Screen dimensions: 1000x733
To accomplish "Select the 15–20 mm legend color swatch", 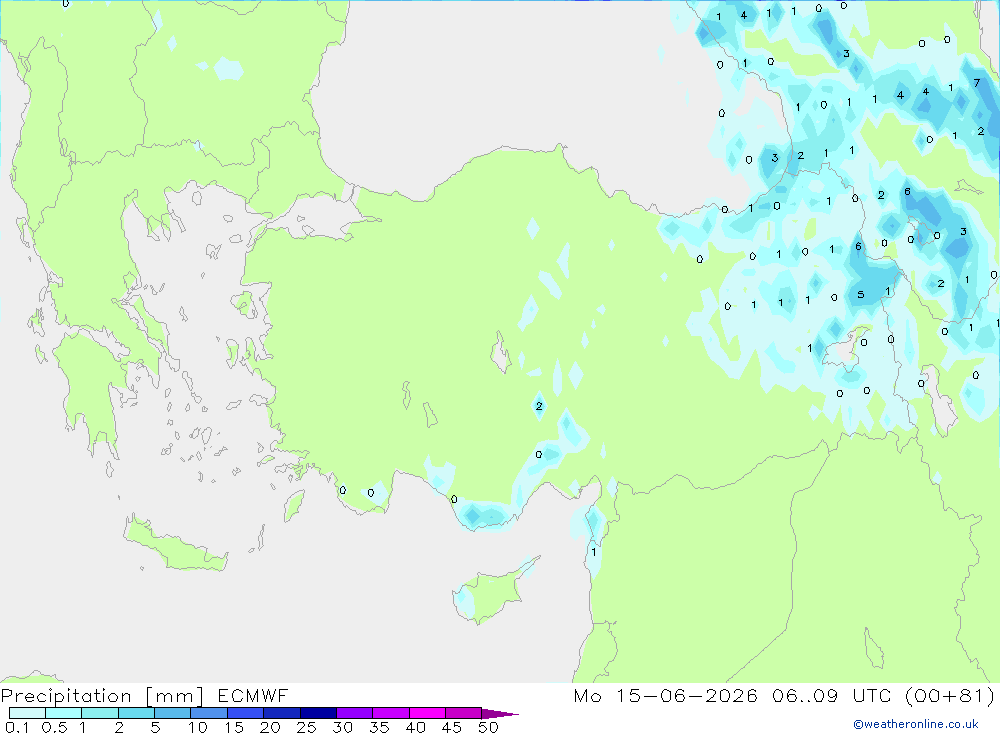I will click(x=245, y=713).
